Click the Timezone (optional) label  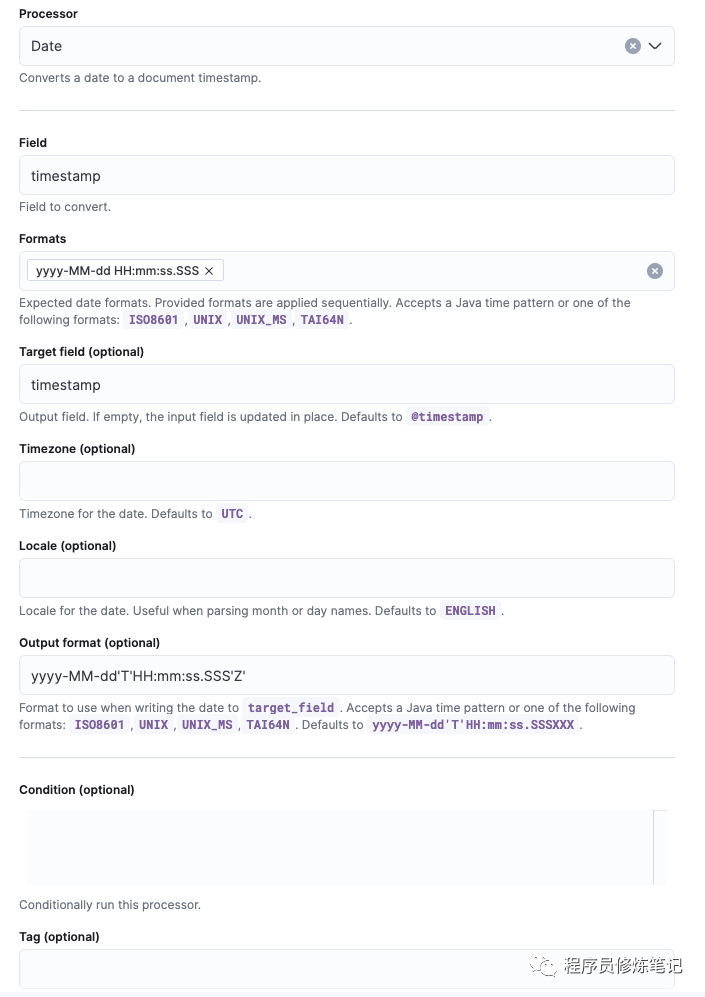(x=77, y=449)
